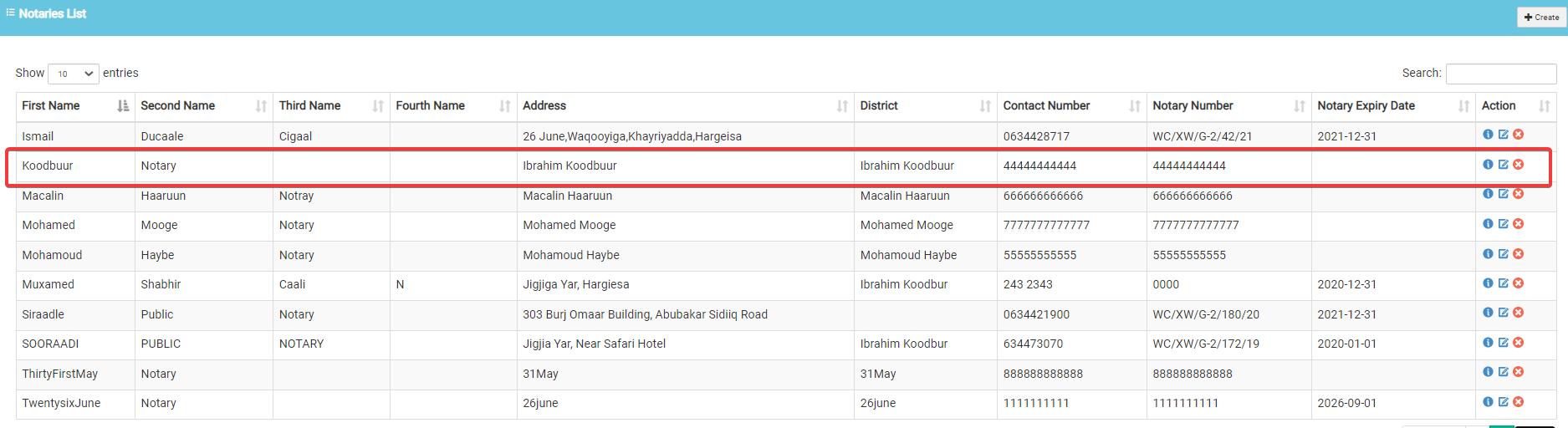View info for ThirtyFirstMay notary
The width and height of the screenshot is (1568, 428).
(x=1488, y=372)
